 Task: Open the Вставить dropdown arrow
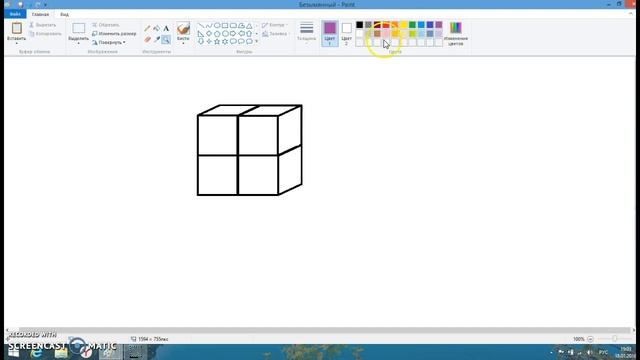pyautogui.click(x=17, y=43)
